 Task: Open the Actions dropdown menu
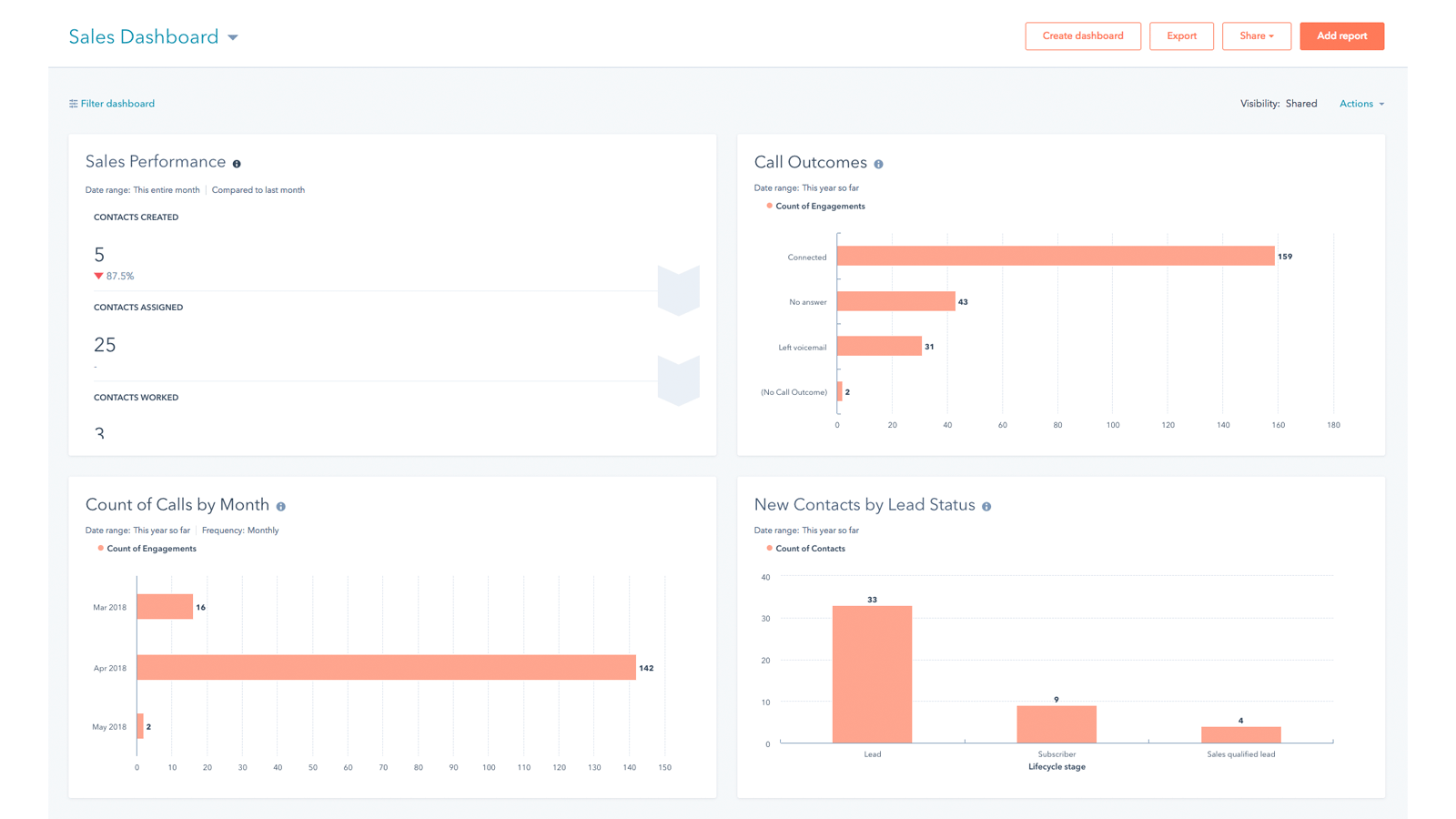point(1361,104)
